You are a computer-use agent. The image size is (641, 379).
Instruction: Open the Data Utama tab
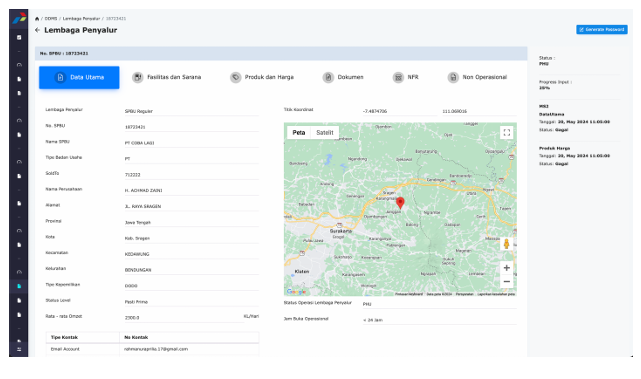point(79,77)
